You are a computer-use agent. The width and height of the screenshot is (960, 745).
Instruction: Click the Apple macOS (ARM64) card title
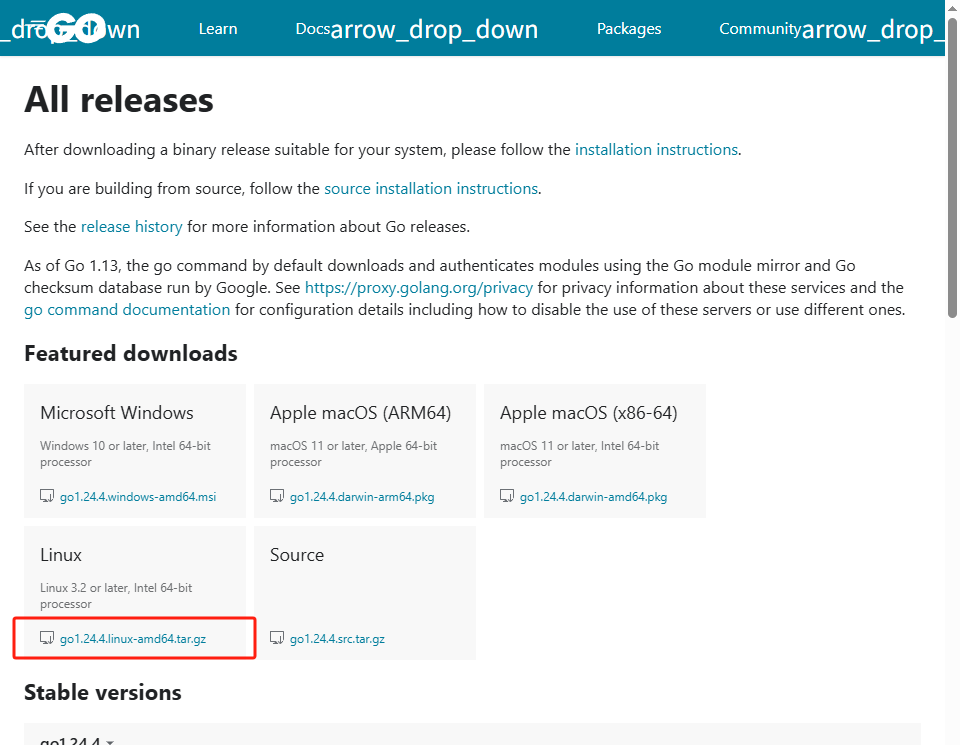(361, 413)
